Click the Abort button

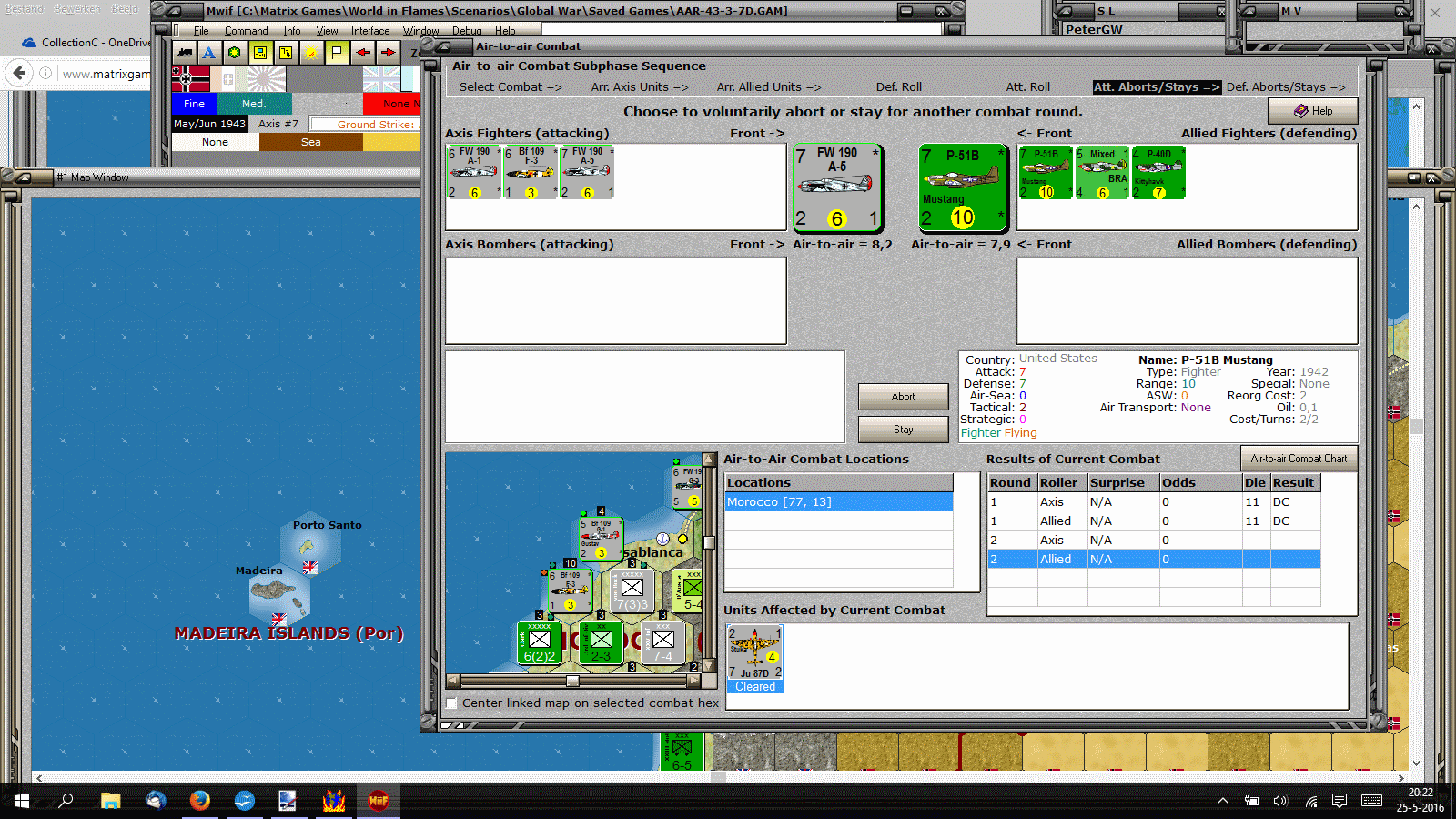[903, 397]
